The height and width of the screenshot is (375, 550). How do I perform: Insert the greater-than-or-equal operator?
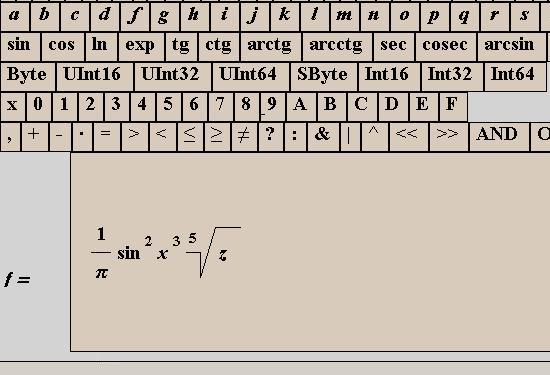217,137
